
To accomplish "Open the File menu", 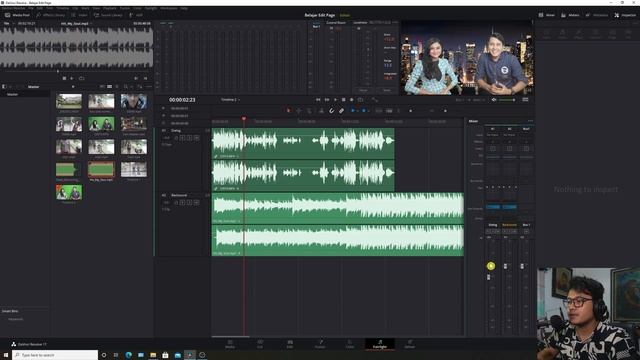I will (31, 8).
